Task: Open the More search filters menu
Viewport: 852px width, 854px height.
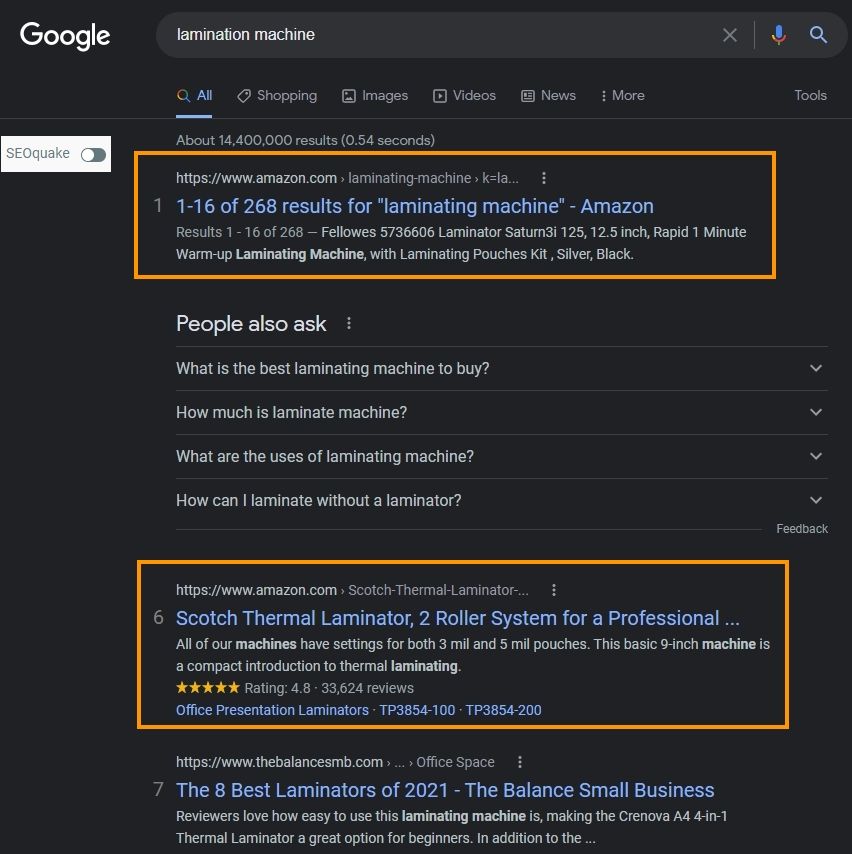Action: [622, 95]
